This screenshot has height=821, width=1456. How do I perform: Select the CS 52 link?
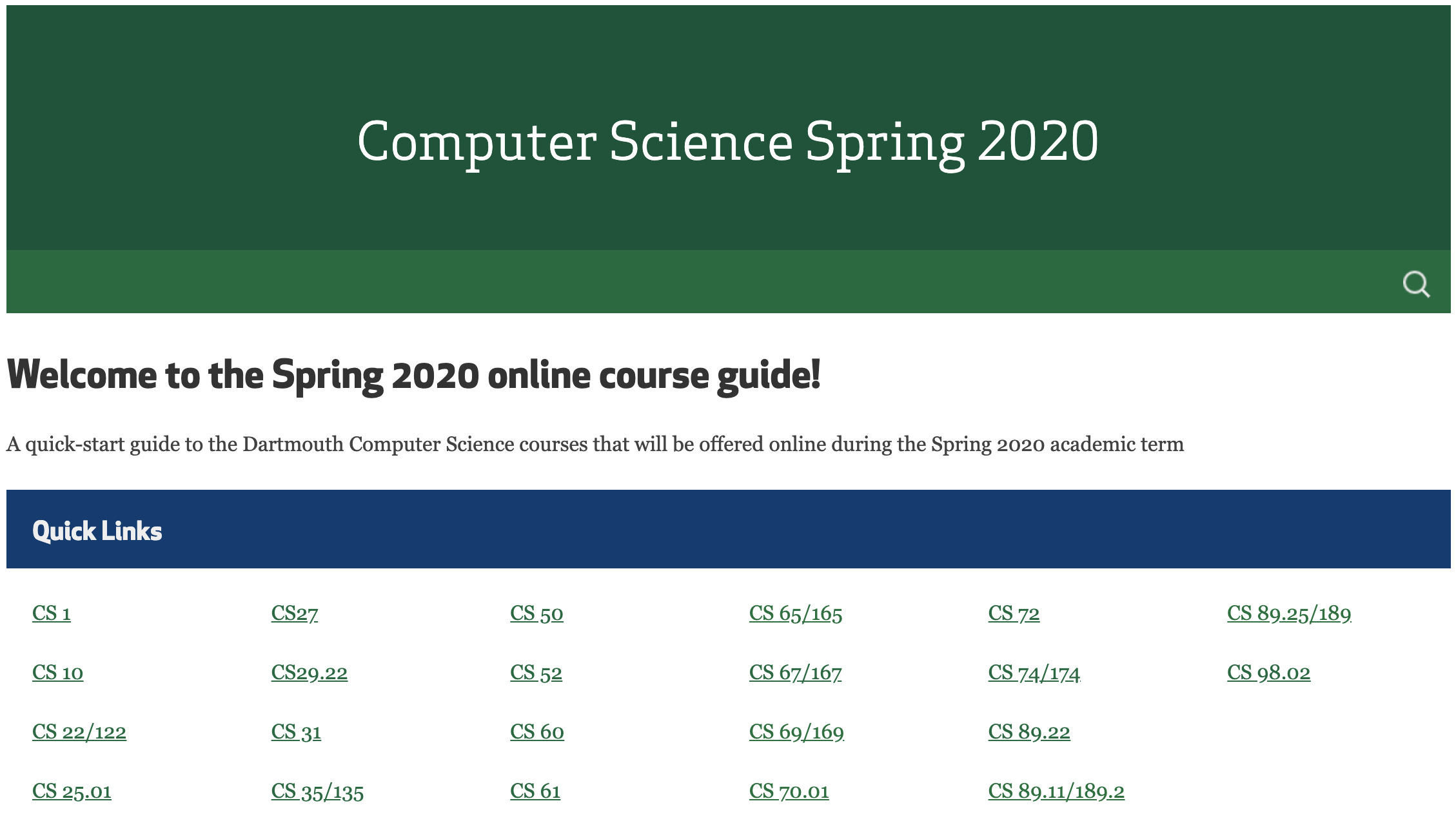(x=536, y=672)
